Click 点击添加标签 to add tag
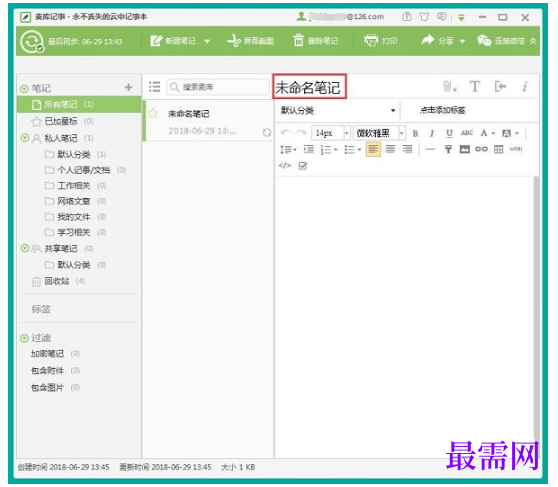The height and width of the screenshot is (487, 558). tap(442, 110)
